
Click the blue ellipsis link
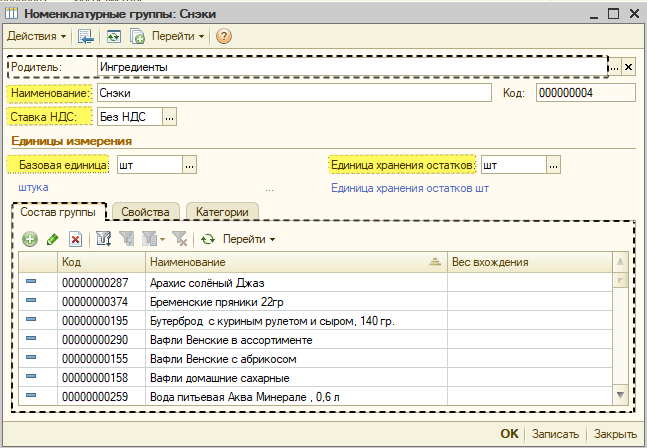269,190
